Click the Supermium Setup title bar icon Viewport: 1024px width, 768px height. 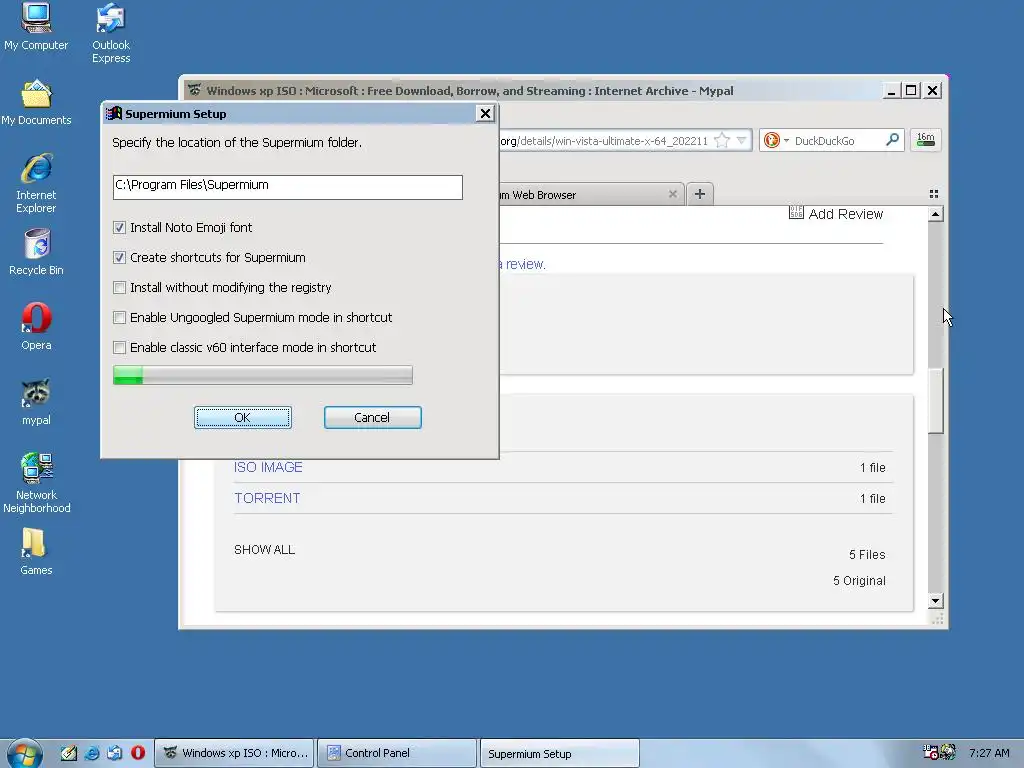(x=114, y=113)
